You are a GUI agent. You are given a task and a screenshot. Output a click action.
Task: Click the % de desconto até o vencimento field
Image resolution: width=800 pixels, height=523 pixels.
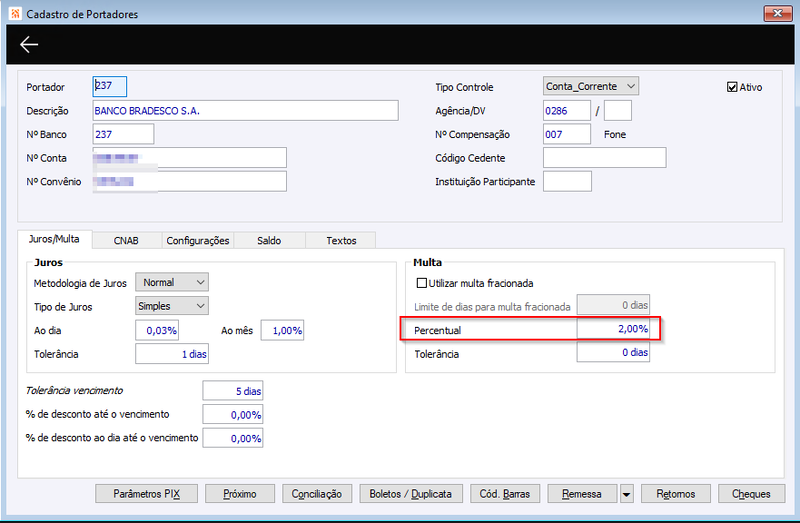tap(233, 414)
